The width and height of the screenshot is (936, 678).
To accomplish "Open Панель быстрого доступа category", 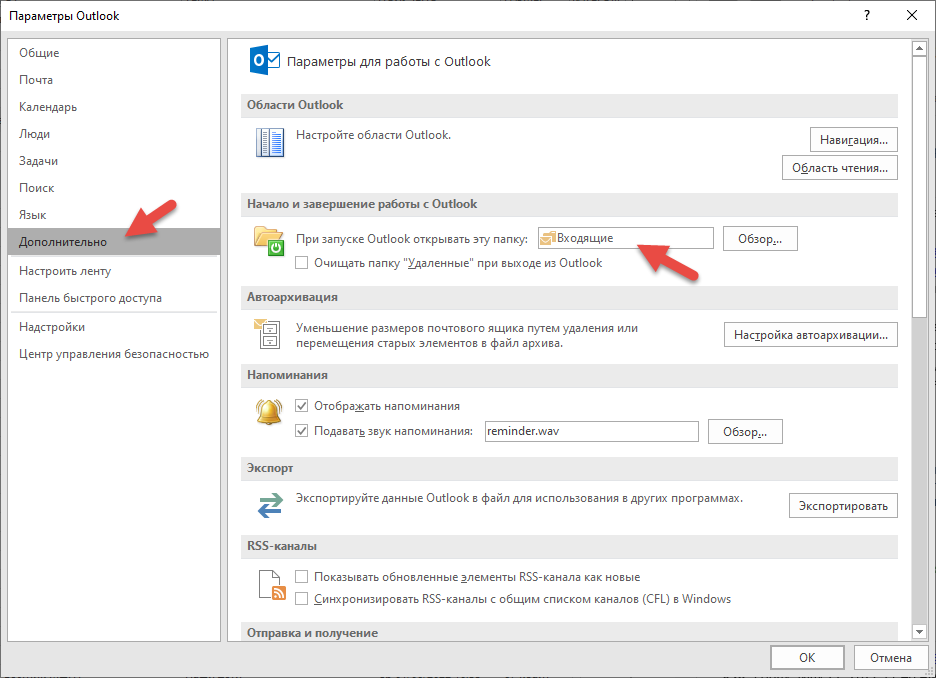I will (x=114, y=298).
